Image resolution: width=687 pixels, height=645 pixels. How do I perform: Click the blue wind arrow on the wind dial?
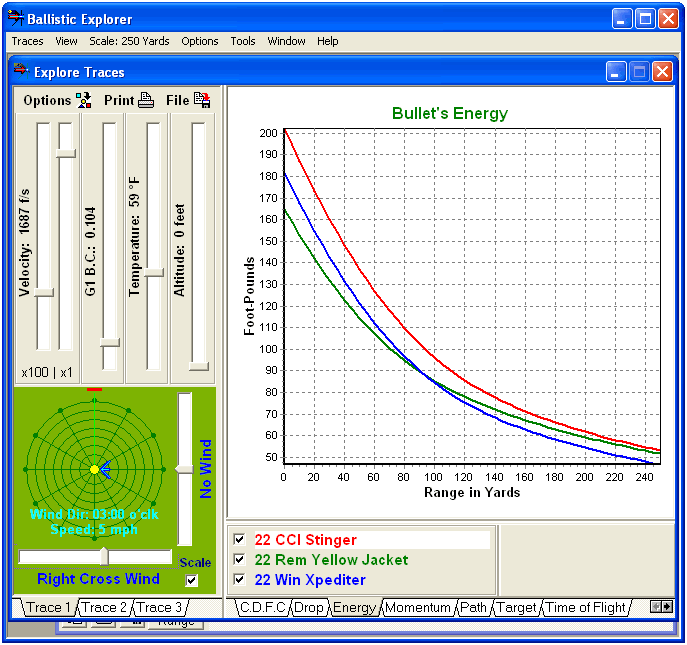[x=106, y=469]
